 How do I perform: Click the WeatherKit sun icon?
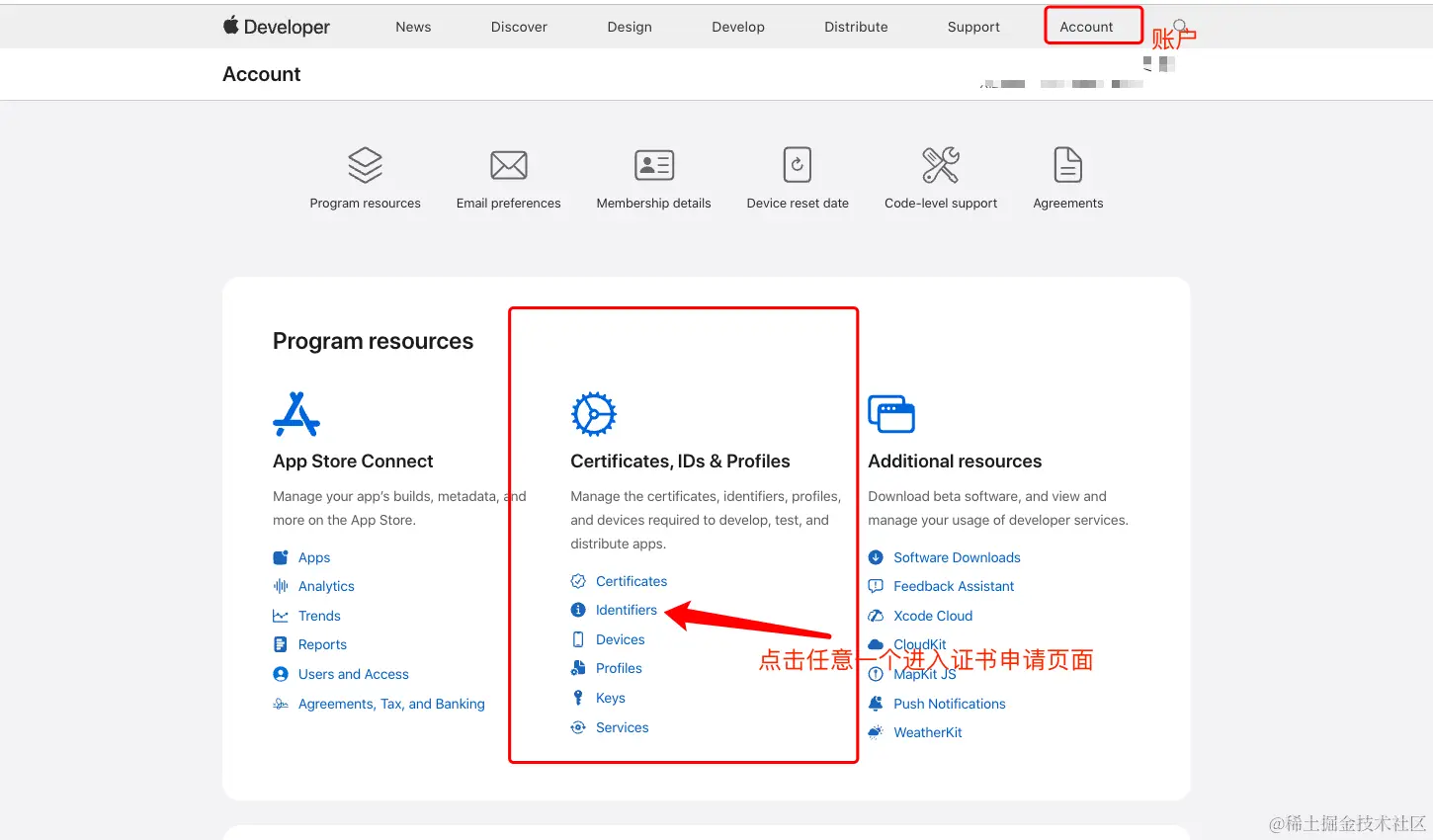click(876, 732)
